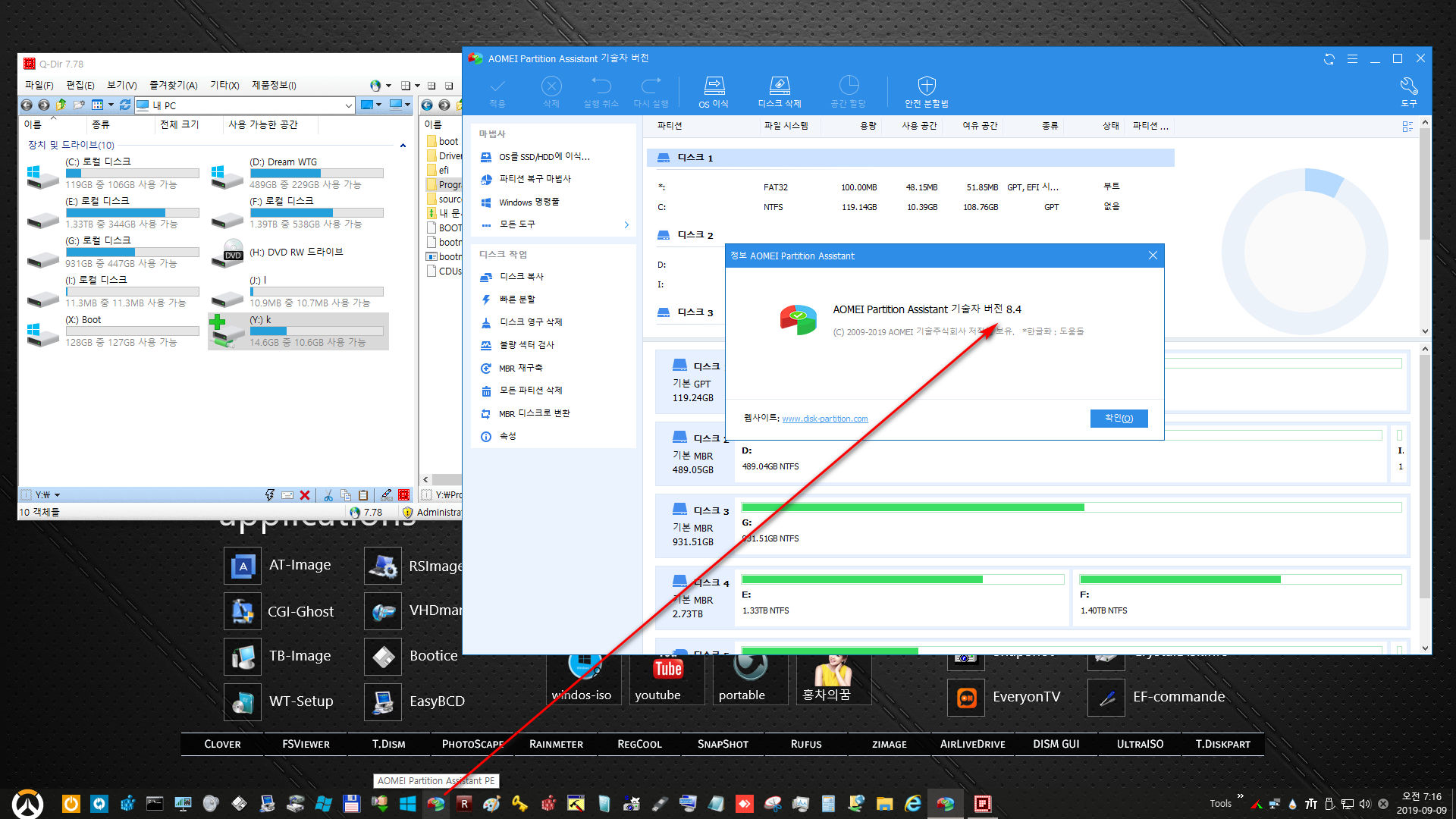Open Q-Dir 편집(E) menu

[80, 86]
